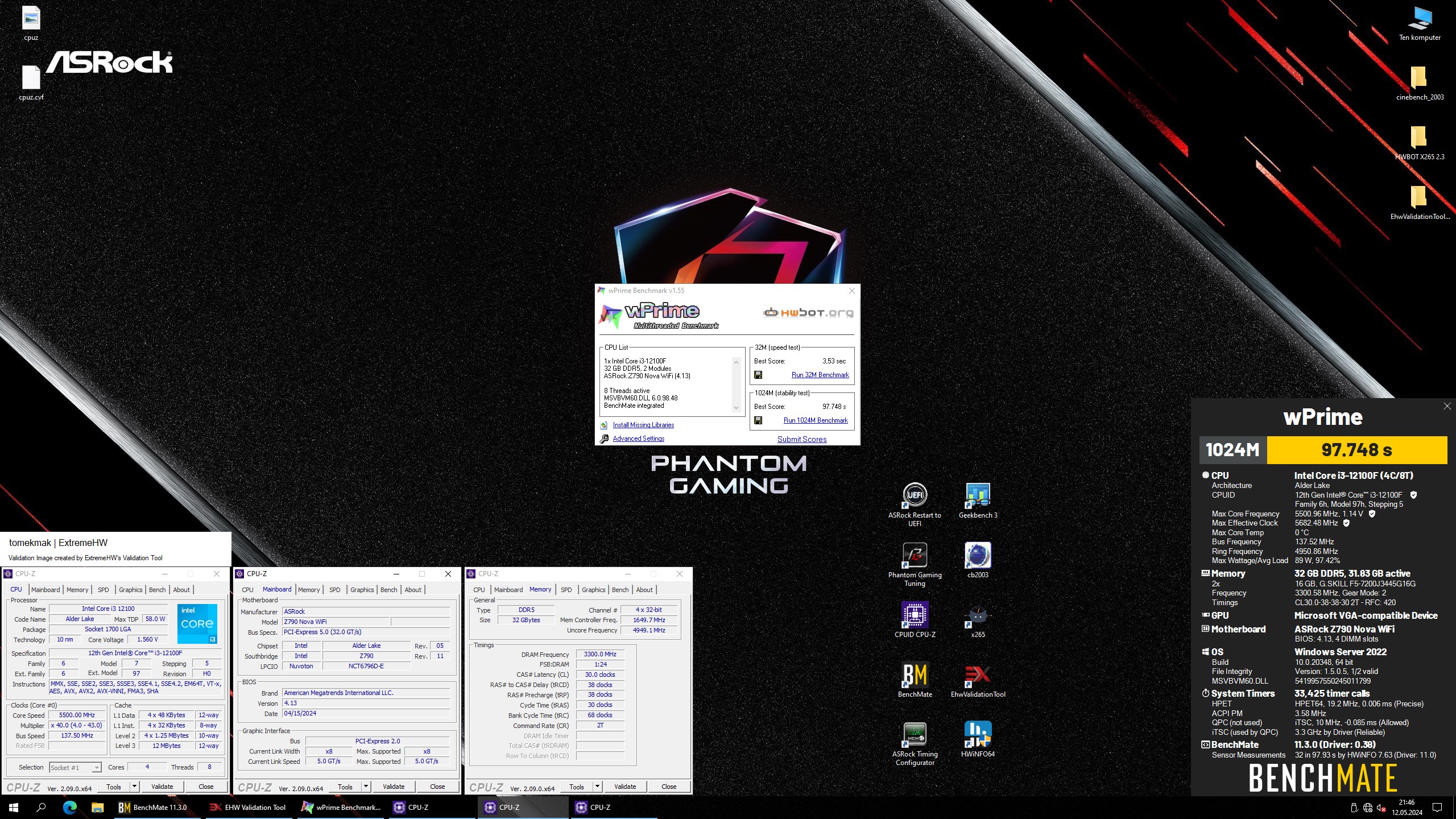Launch ASRock Restart to UEFI shortcut
The image size is (1456, 819).
tap(915, 504)
